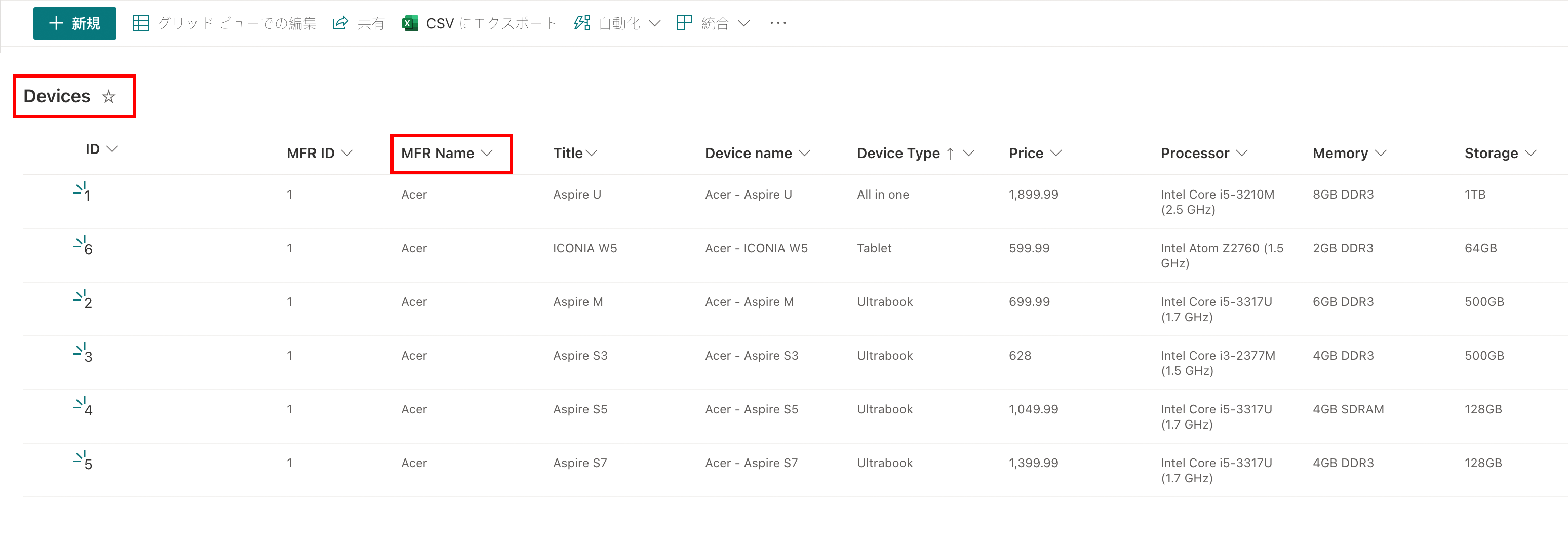This screenshot has height=537, width=1568.
Task: Click the Intel Core i5-3210M processor cell
Action: pyautogui.click(x=1218, y=202)
